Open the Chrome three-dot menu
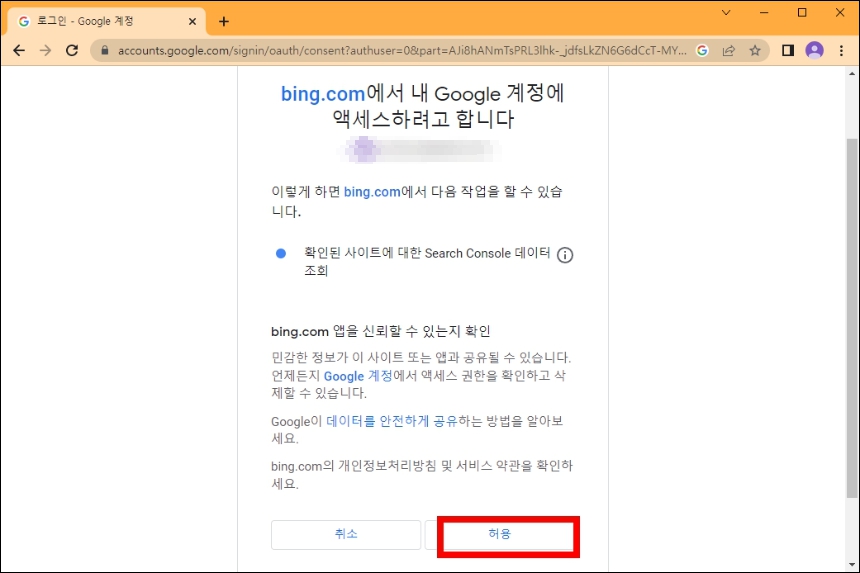Screen dimensions: 860x573 pos(841,51)
